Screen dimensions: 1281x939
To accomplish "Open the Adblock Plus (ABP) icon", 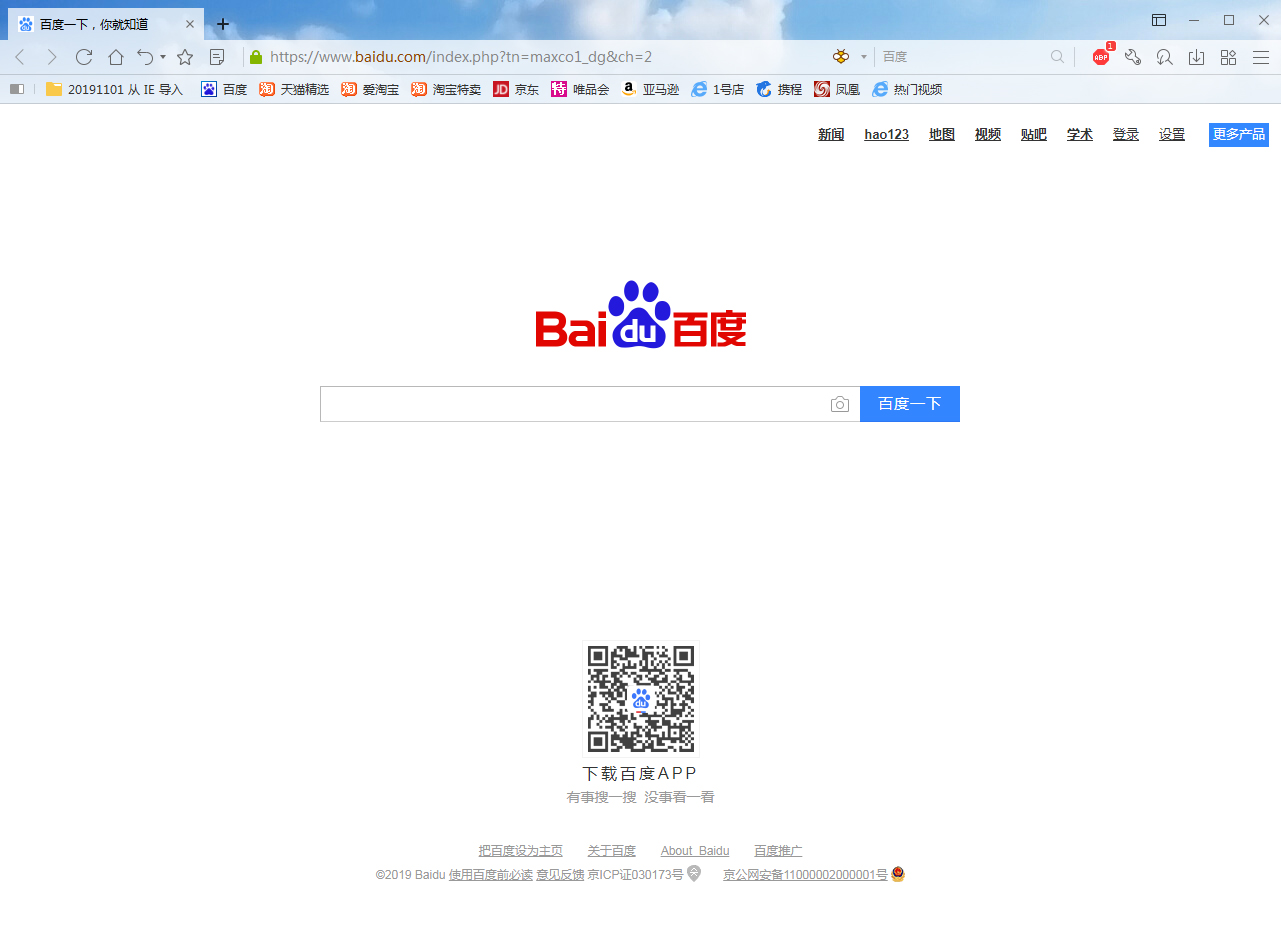I will pyautogui.click(x=1100, y=57).
